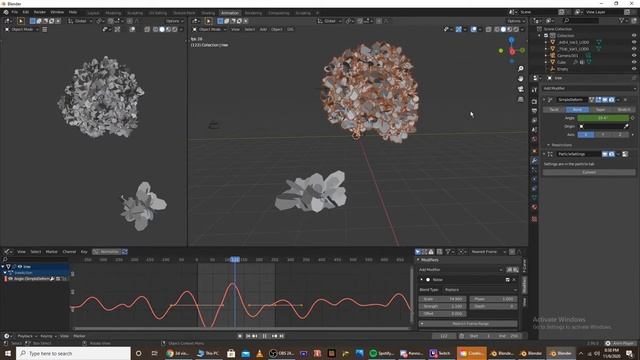The width and height of the screenshot is (640, 360).
Task: Open the Particle properties tab icon
Action: [534, 170]
